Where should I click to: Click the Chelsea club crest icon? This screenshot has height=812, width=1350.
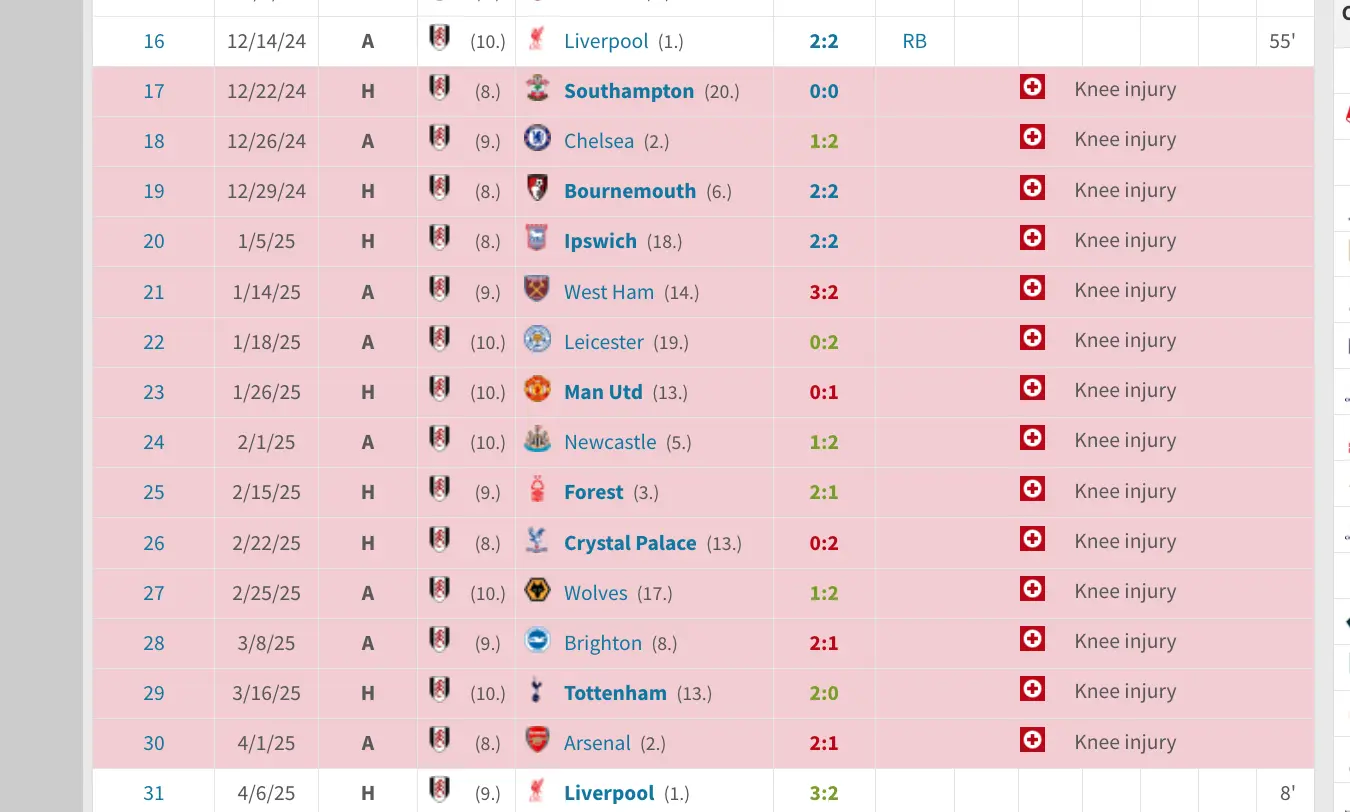point(537,139)
